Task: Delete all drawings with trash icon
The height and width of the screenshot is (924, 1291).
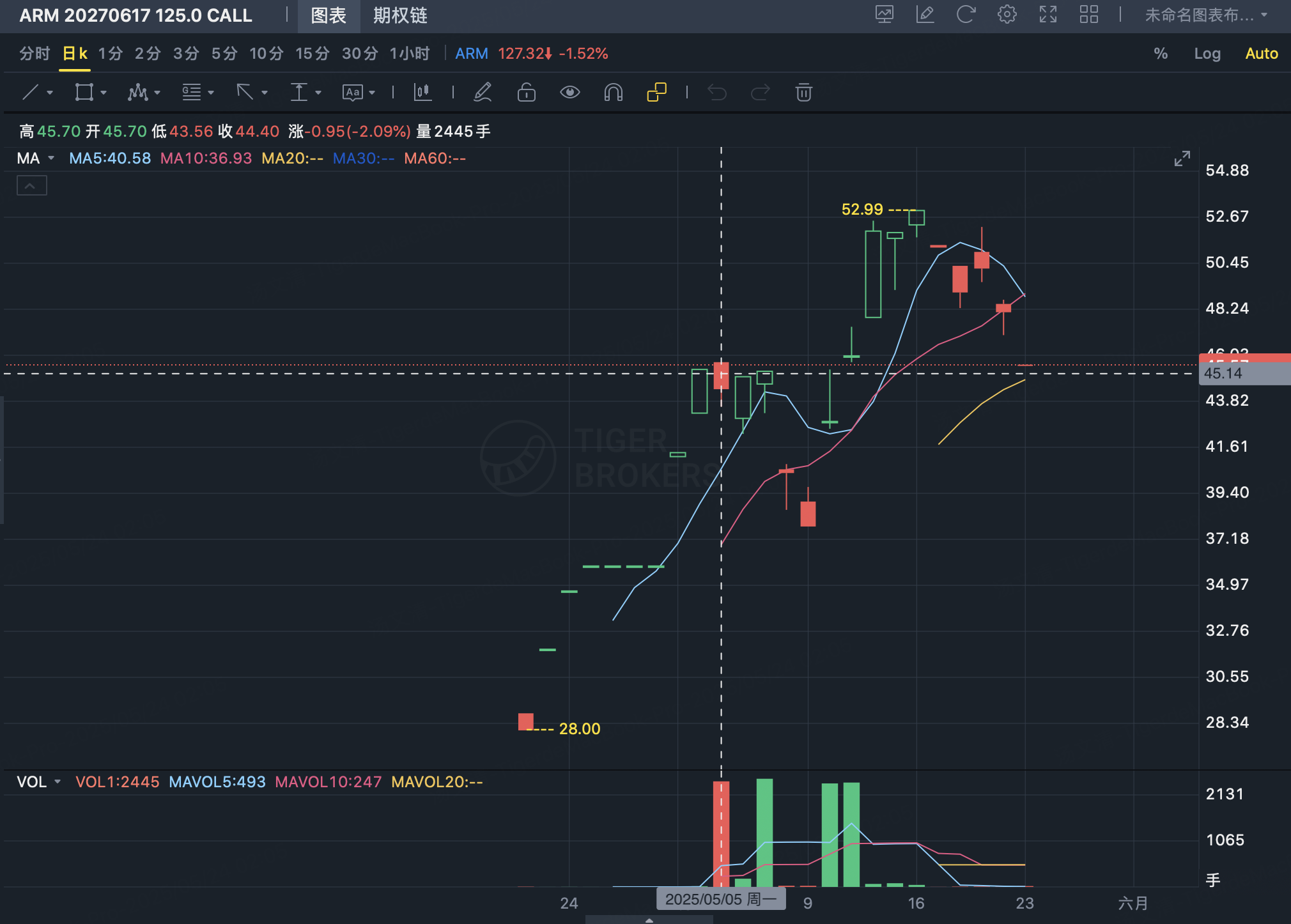Action: click(x=803, y=93)
